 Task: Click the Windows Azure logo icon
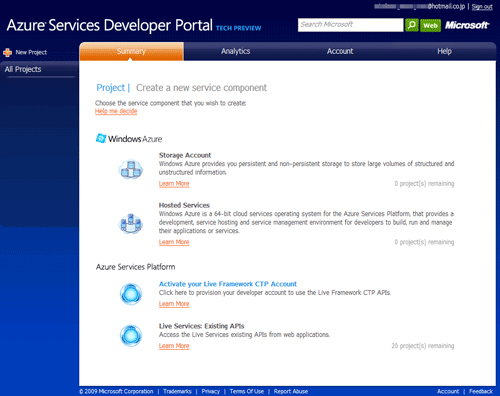pyautogui.click(x=101, y=138)
